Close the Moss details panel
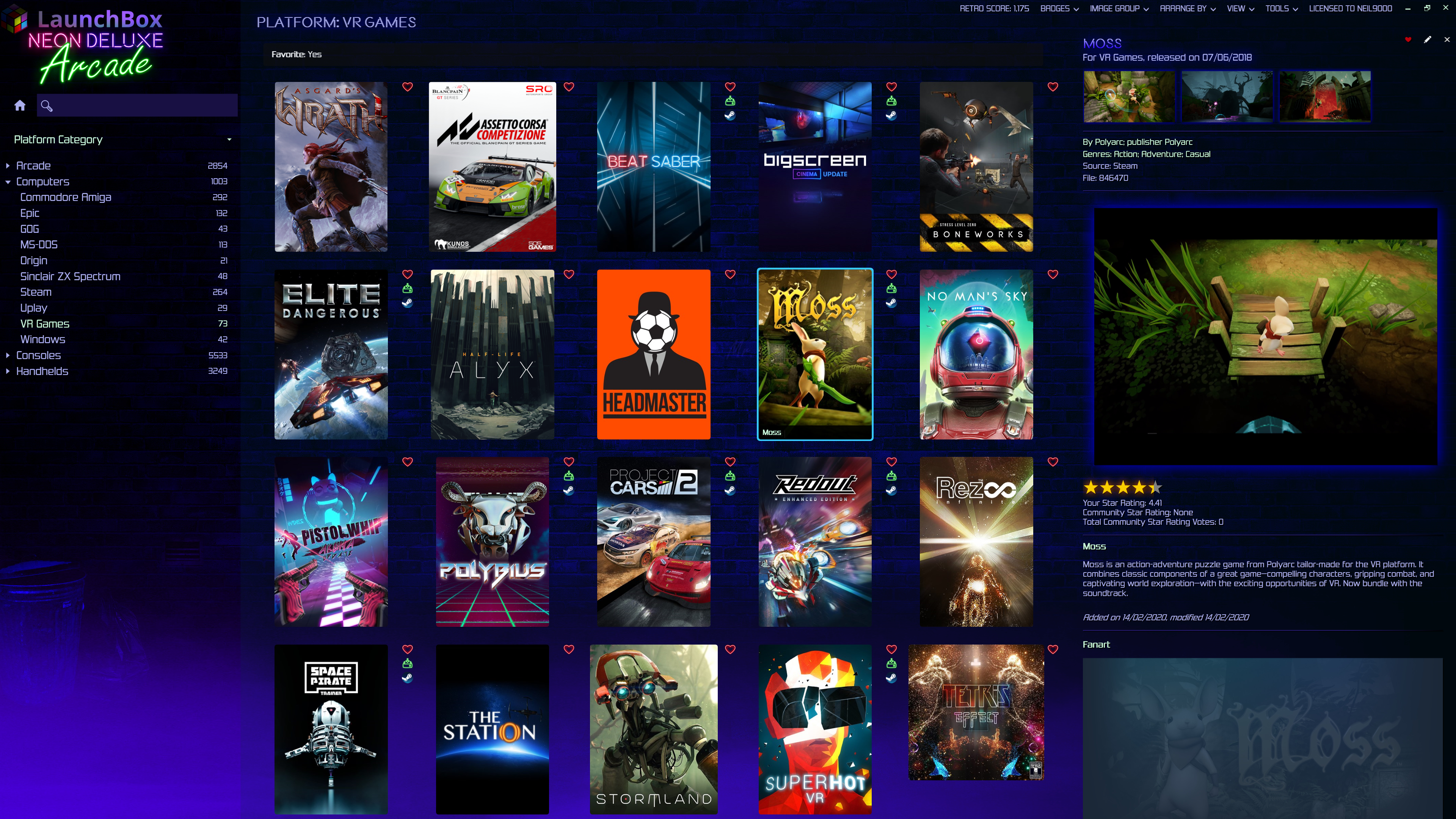Screen dimensions: 1456x819 pyautogui.click(x=1447, y=39)
